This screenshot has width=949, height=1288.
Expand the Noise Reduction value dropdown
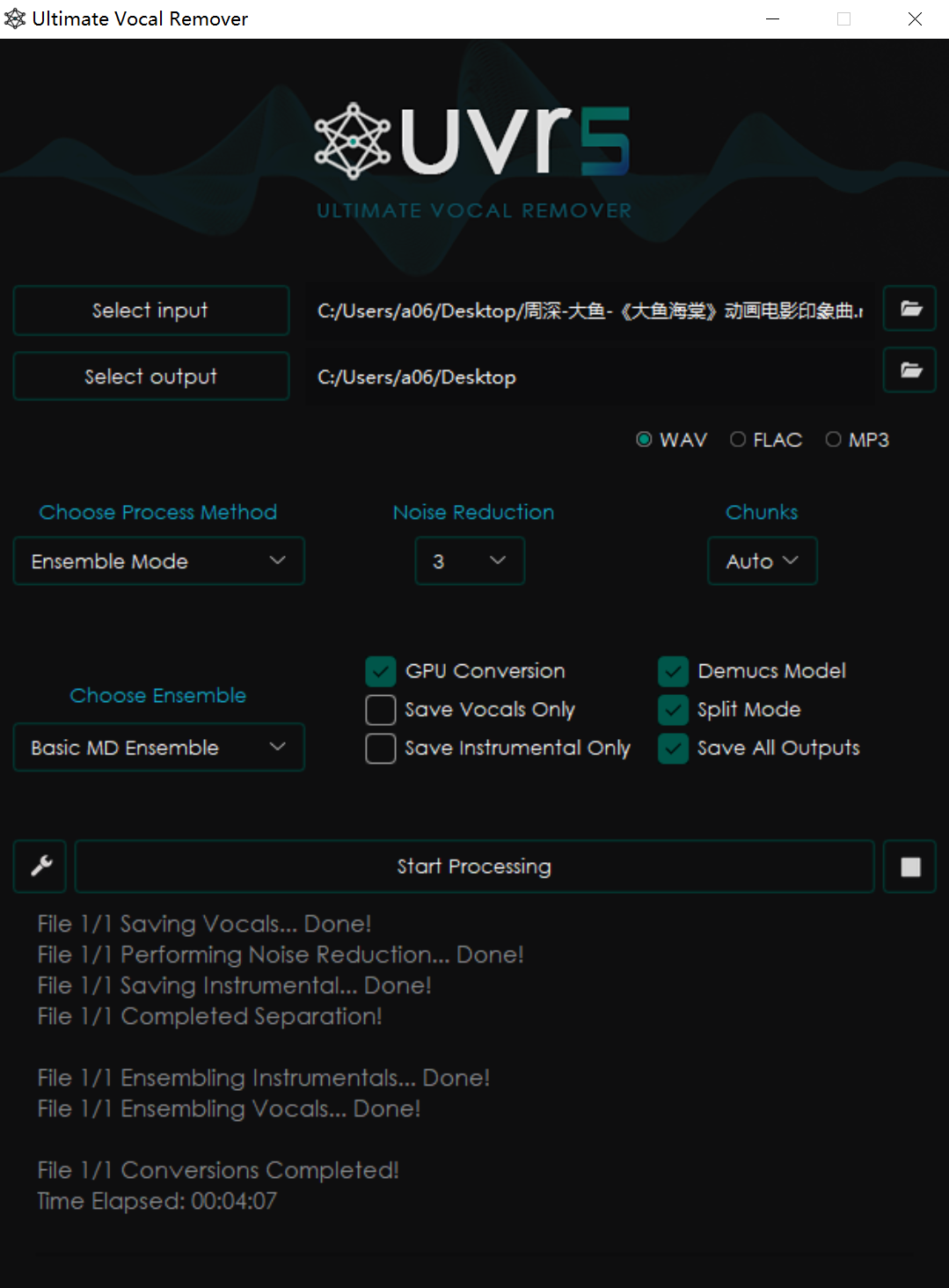[x=470, y=561]
